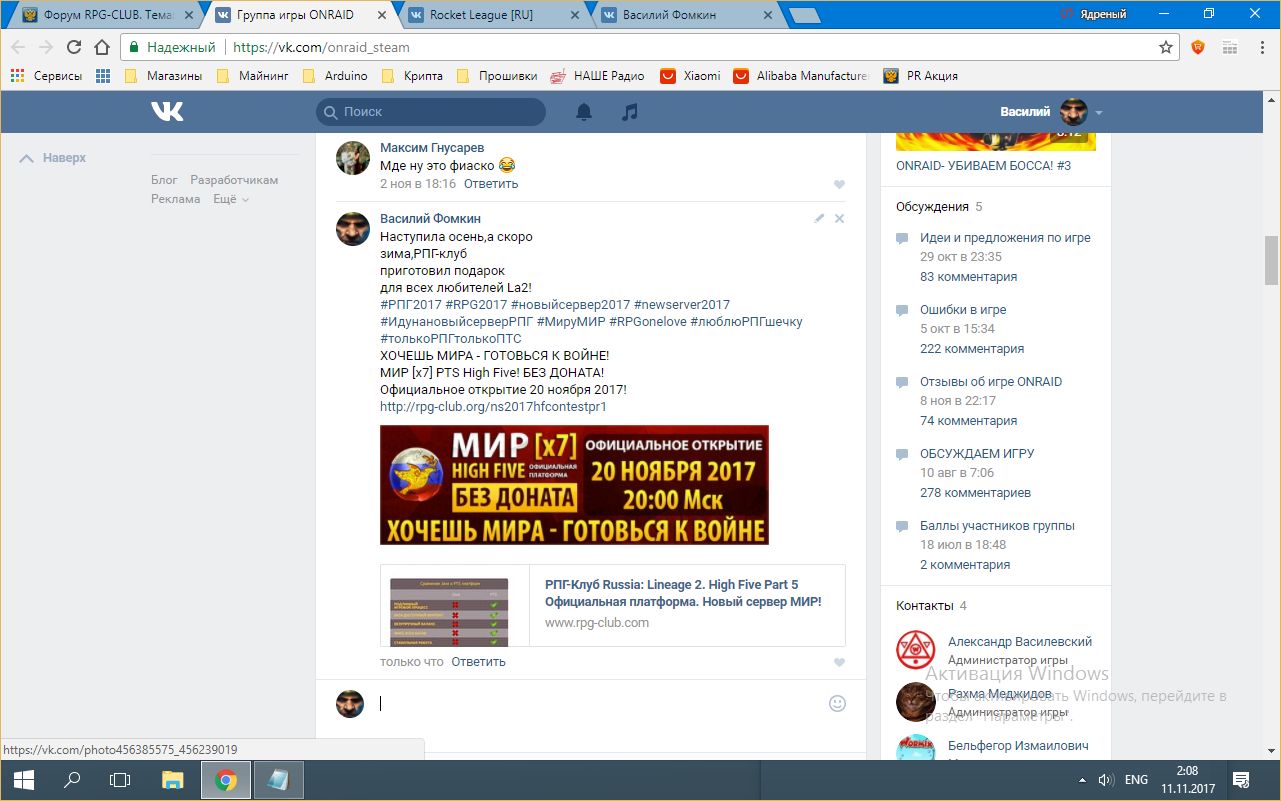Open the Блог link in sidebar

click(164, 180)
